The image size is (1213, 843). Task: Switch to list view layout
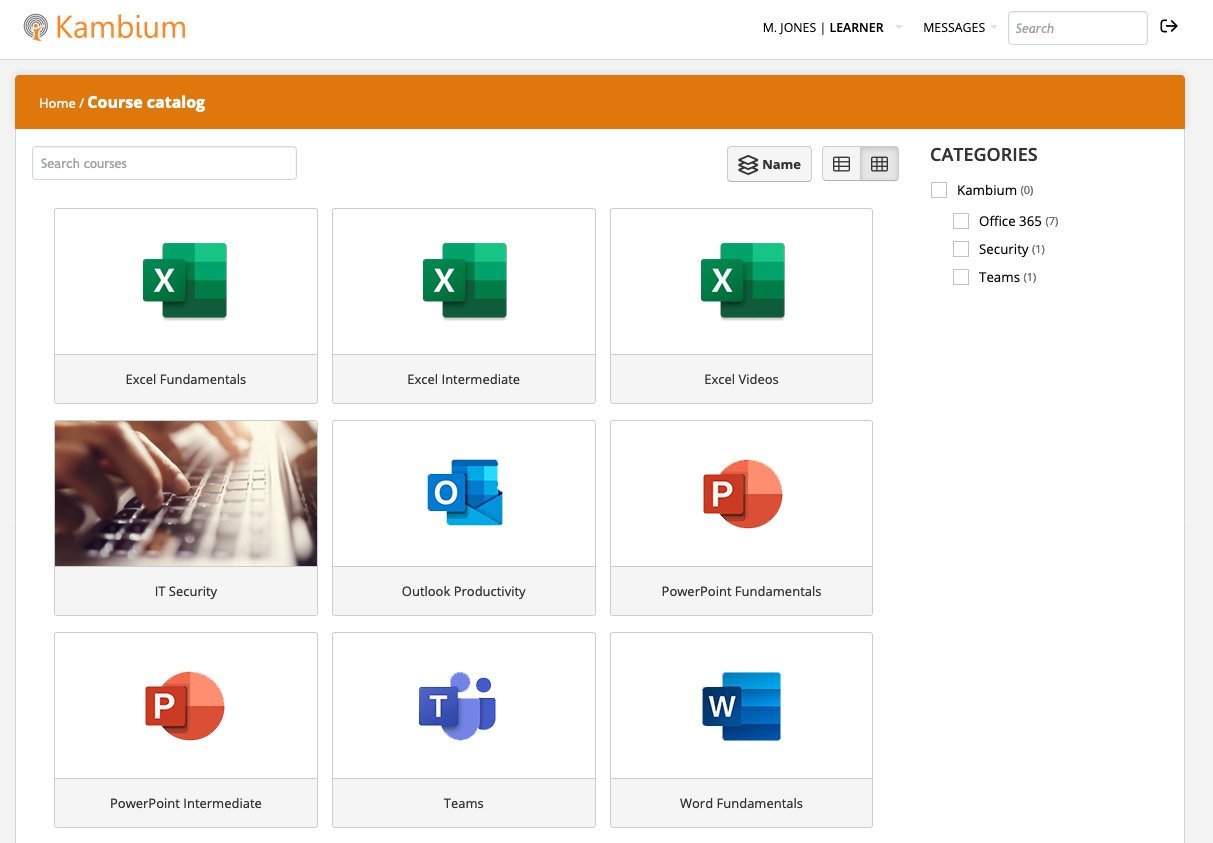[842, 164]
